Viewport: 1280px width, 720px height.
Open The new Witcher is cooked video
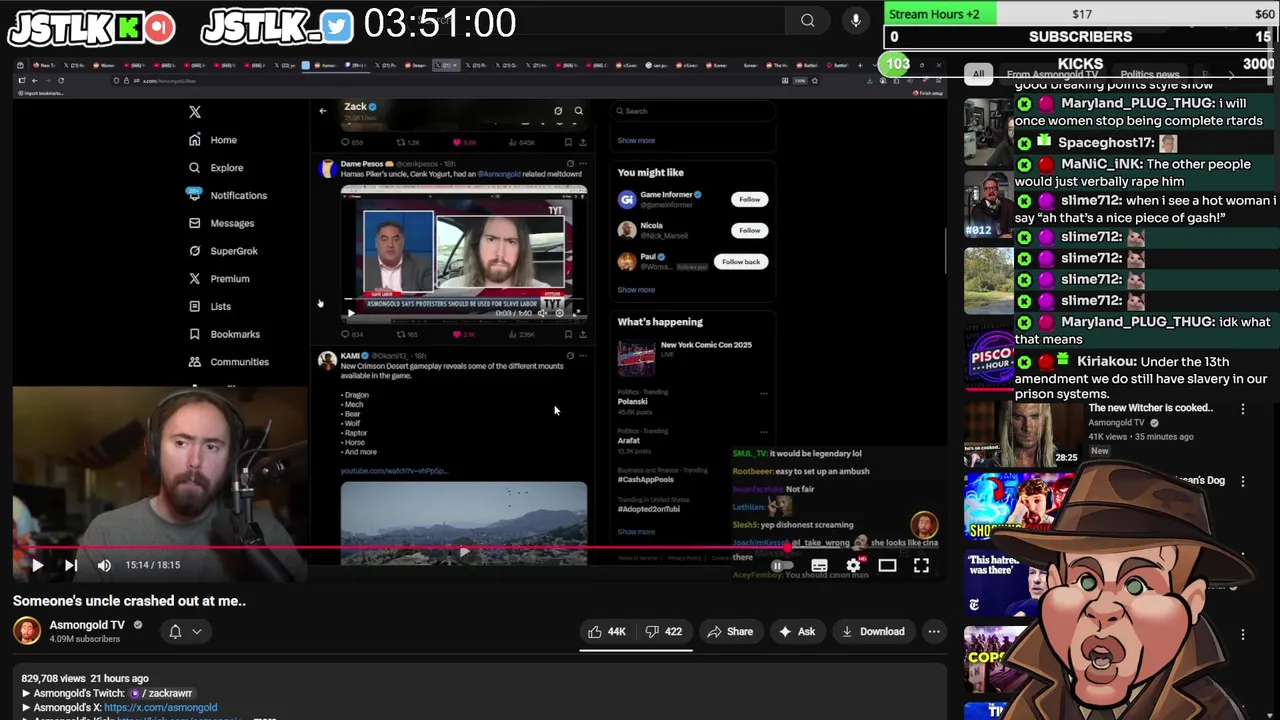tap(1150, 408)
